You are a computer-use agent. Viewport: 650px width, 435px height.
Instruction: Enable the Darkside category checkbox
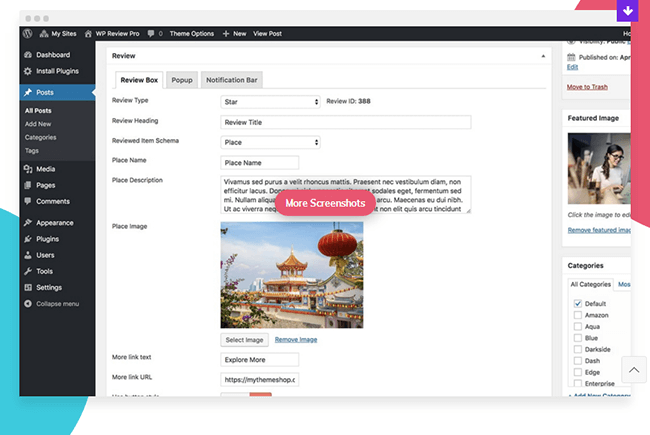pyautogui.click(x=578, y=348)
